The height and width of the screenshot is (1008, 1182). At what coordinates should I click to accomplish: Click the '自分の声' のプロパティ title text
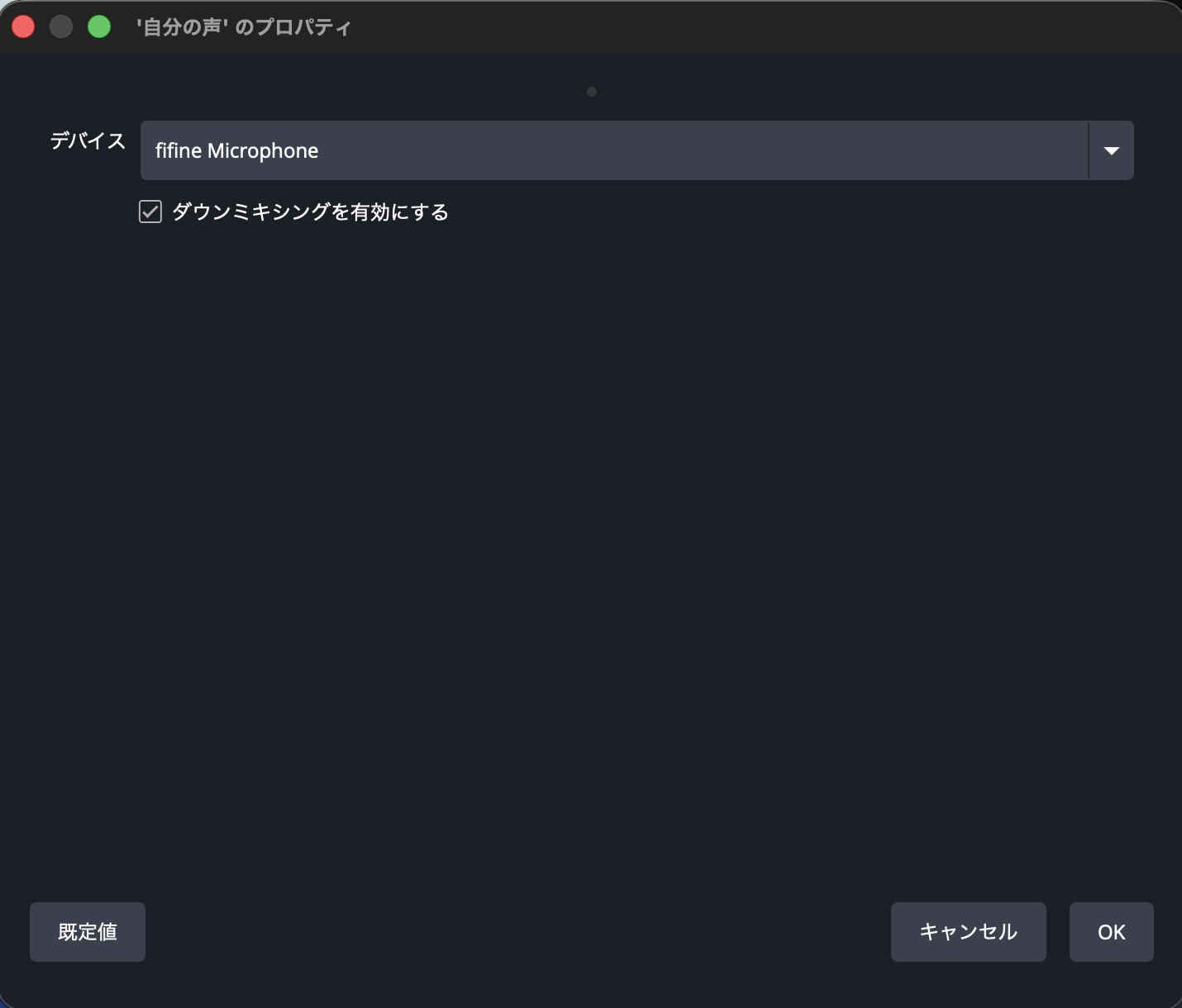pos(244,27)
